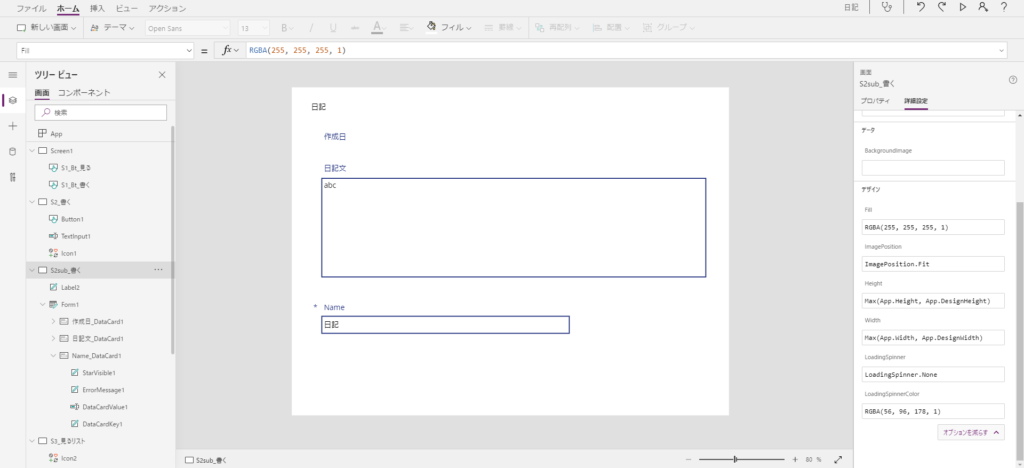
Task: Click the share user icon
Action: coord(983,8)
